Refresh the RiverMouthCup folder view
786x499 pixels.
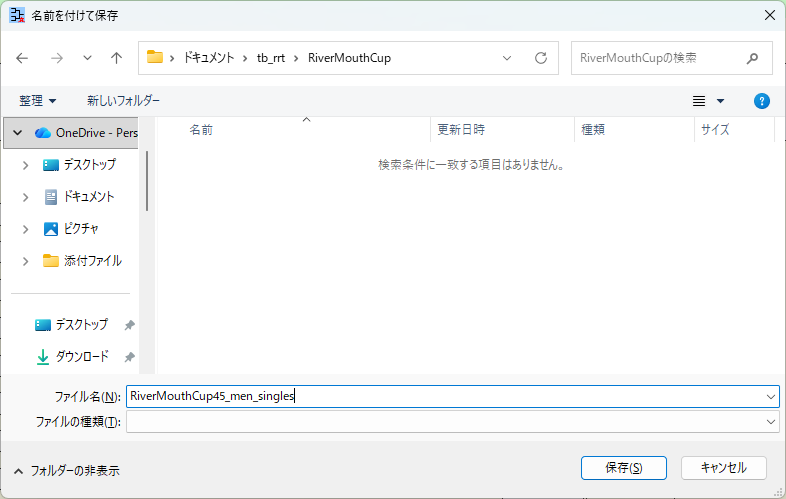tap(540, 58)
